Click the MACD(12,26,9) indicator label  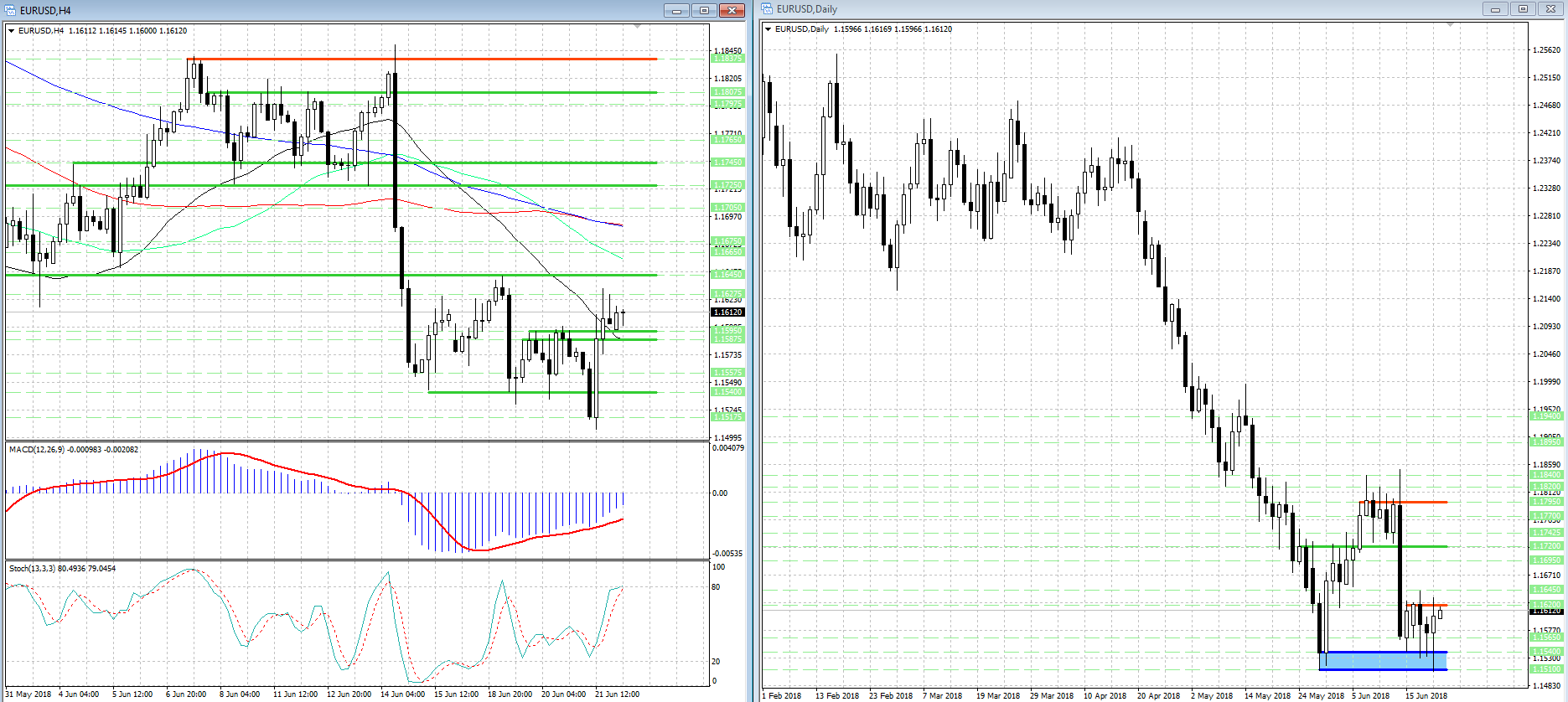[x=74, y=450]
